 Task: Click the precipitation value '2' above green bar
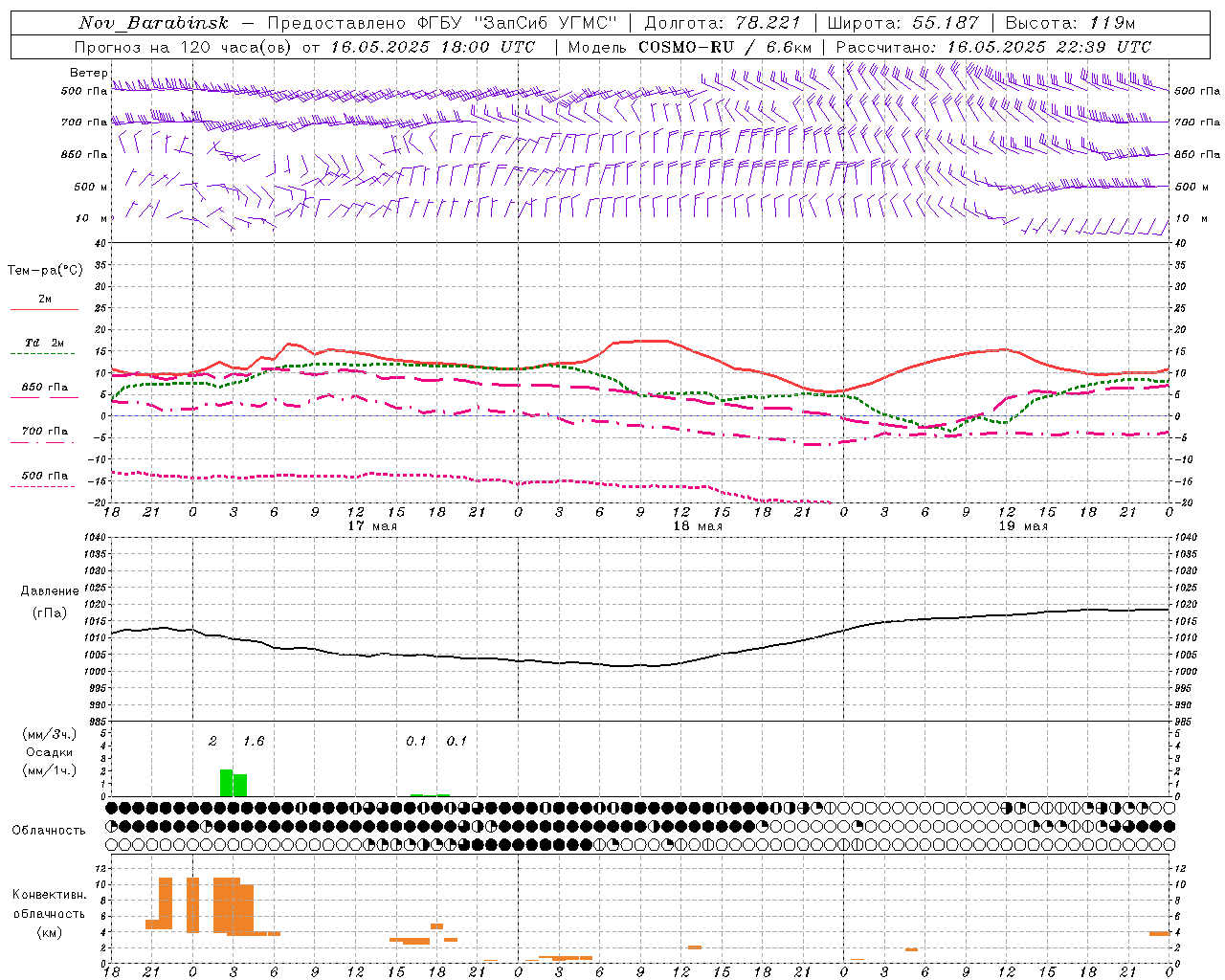(x=213, y=741)
